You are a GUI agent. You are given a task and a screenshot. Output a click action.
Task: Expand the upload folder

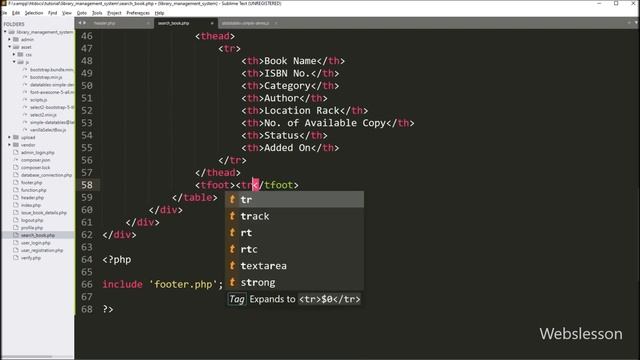pyautogui.click(x=10, y=137)
